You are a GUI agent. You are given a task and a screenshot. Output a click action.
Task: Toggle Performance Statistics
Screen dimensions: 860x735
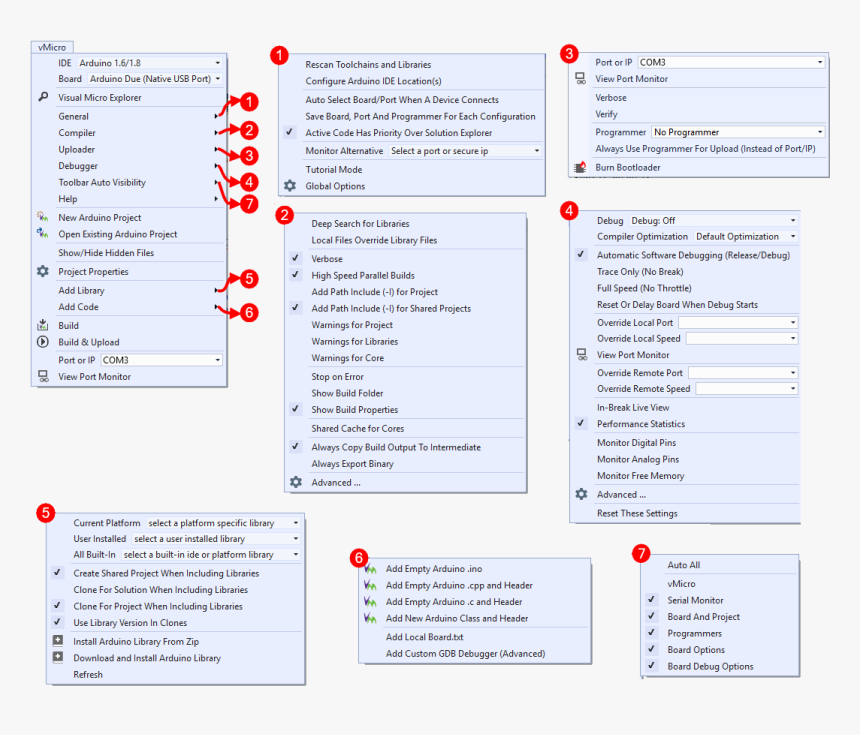(x=581, y=423)
